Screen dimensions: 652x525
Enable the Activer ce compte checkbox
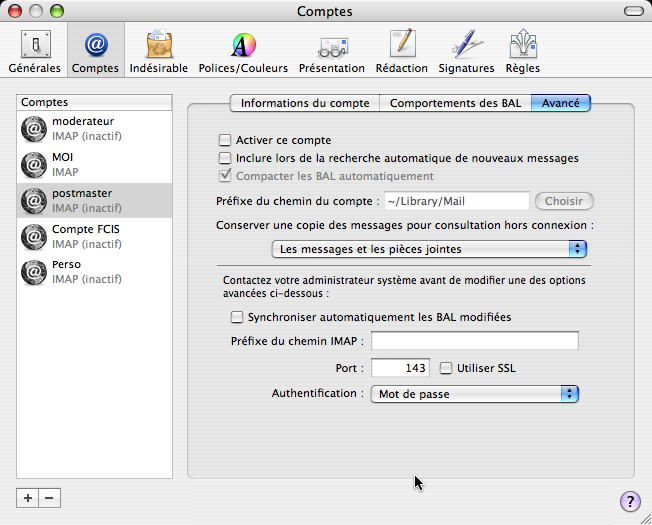point(225,140)
